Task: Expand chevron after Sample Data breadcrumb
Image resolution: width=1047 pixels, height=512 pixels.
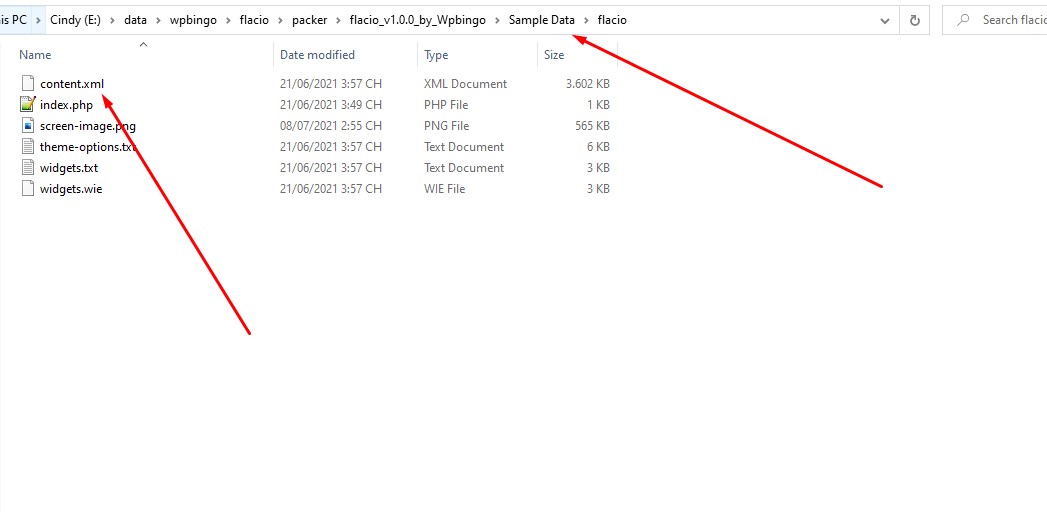Action: click(586, 20)
